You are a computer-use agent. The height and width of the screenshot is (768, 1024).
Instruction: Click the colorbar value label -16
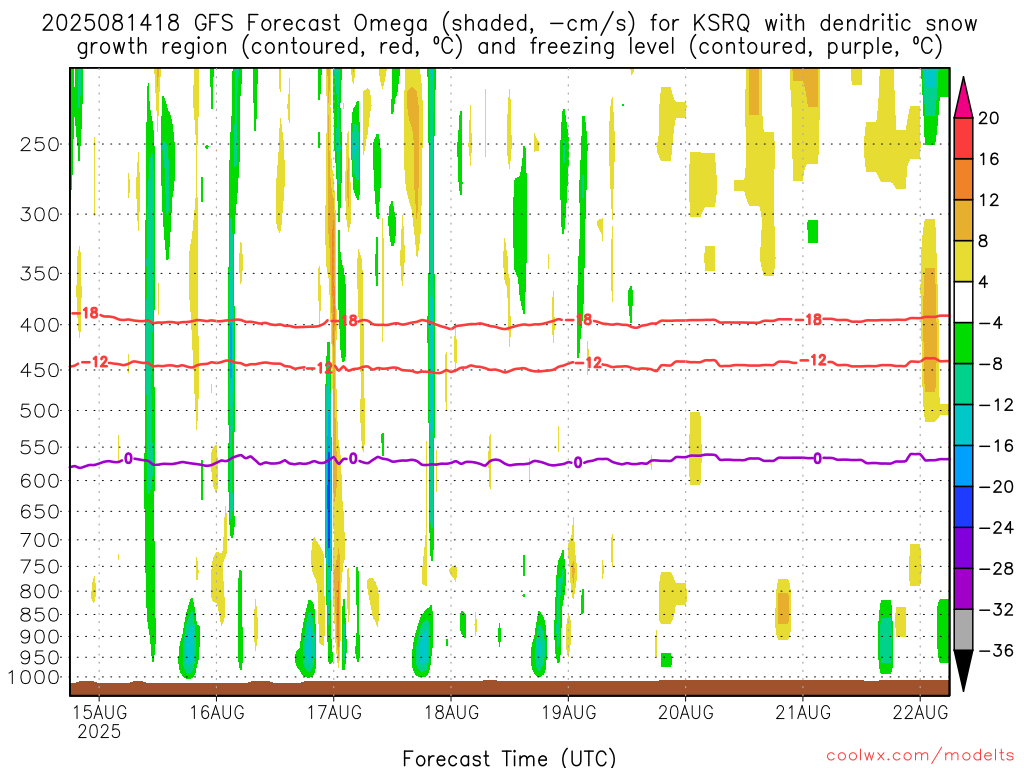coord(996,446)
